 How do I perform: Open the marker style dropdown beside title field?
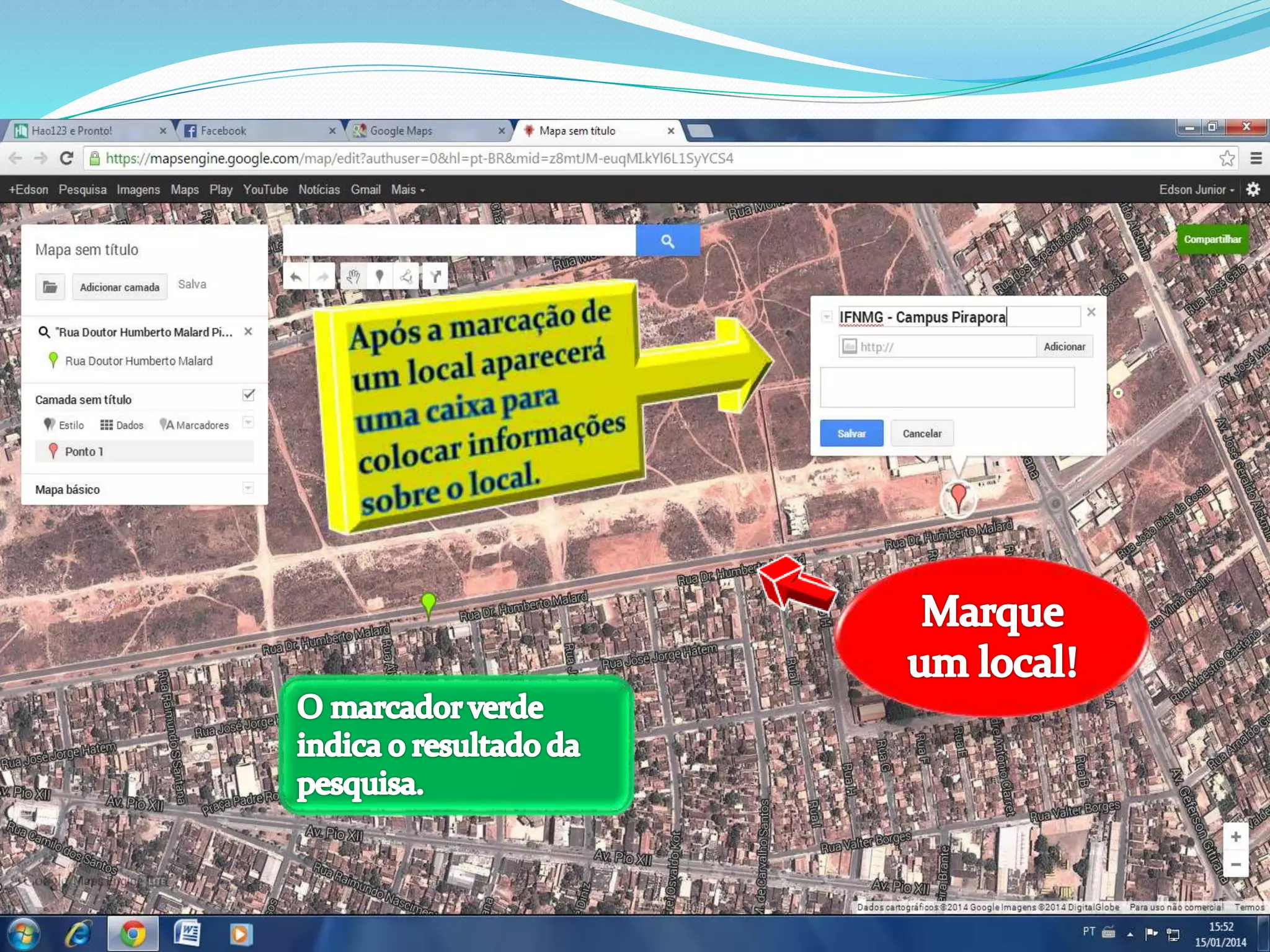click(826, 317)
